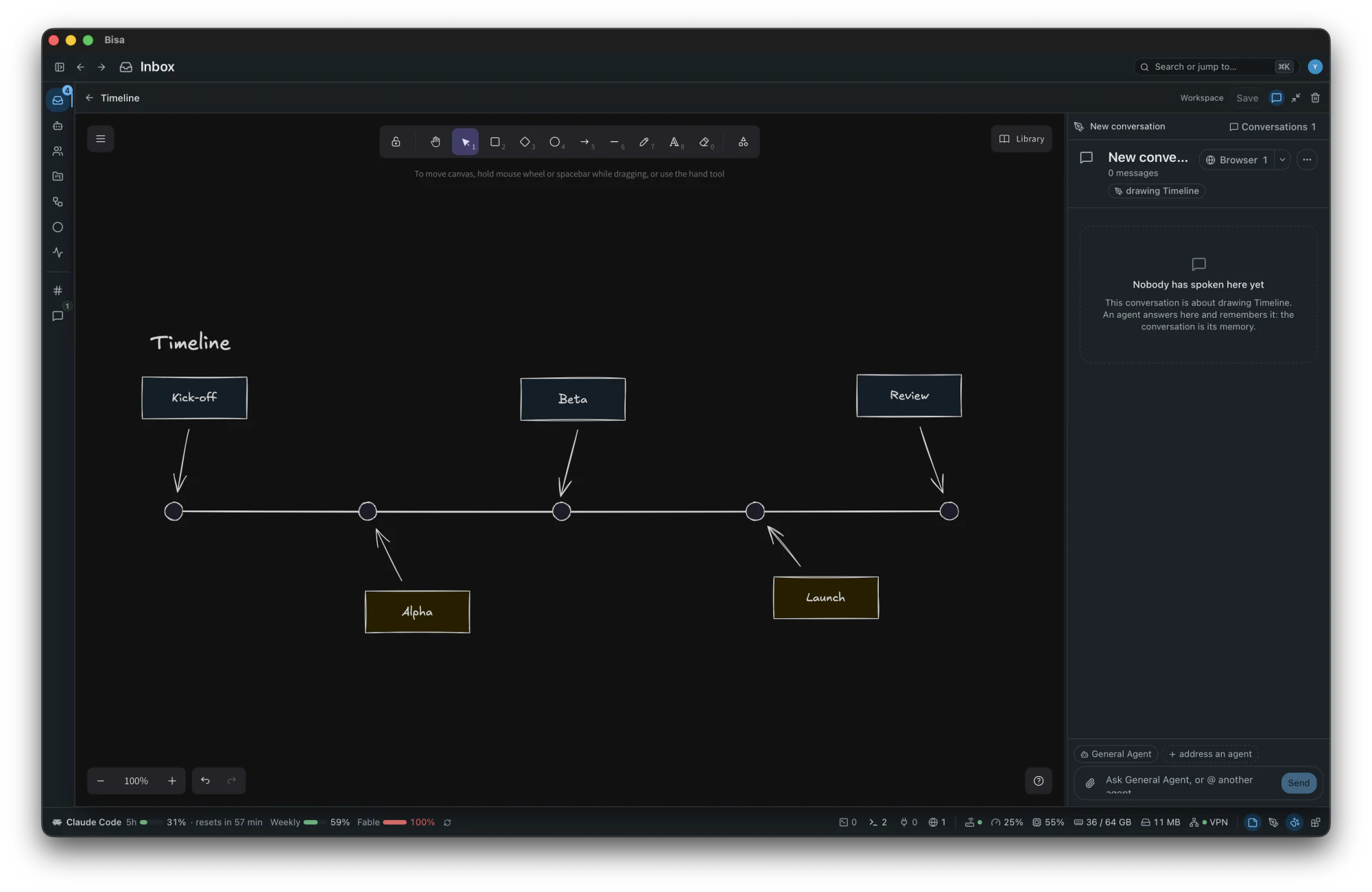Viewport: 1372px width, 892px height.
Task: Start a New conversation
Action: click(x=1120, y=127)
